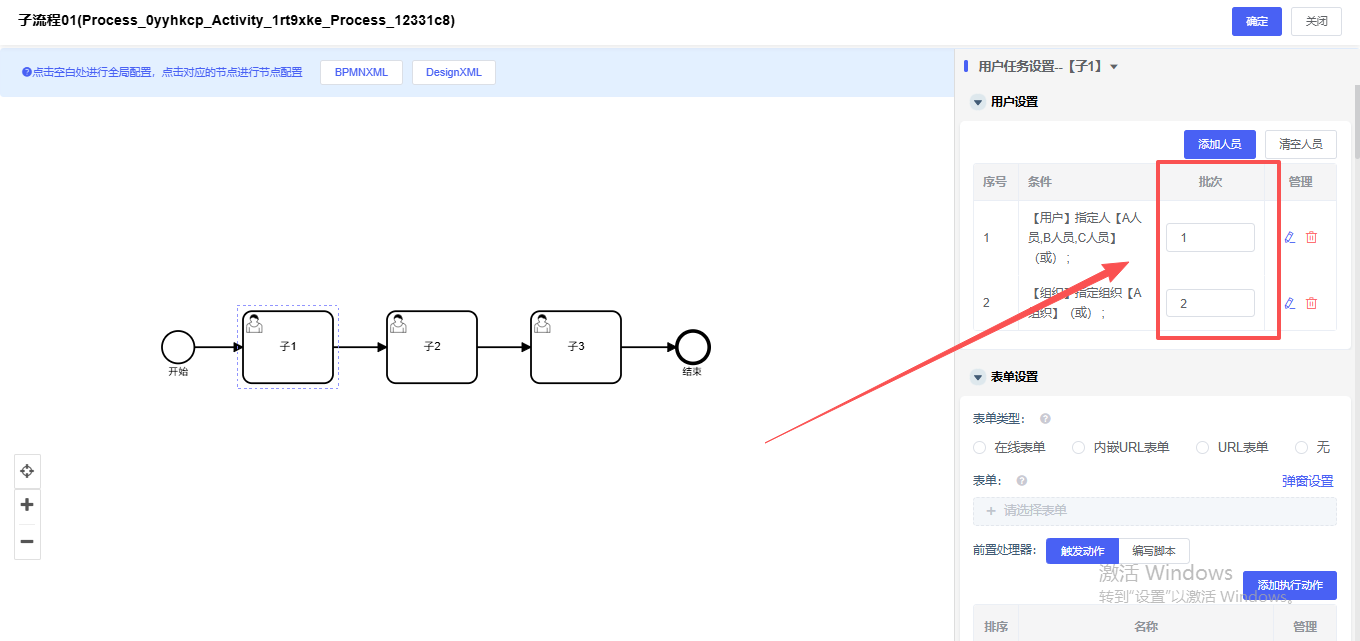The height and width of the screenshot is (641, 1360).
Task: Select the 子2 user task node
Action: [432, 347]
